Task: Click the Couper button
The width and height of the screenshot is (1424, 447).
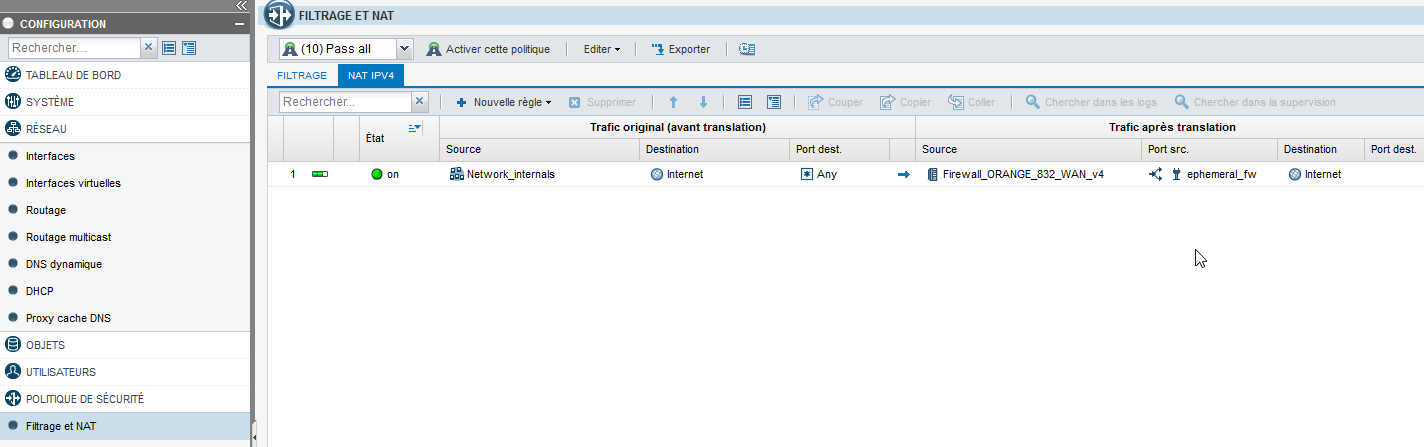Action: [x=836, y=102]
